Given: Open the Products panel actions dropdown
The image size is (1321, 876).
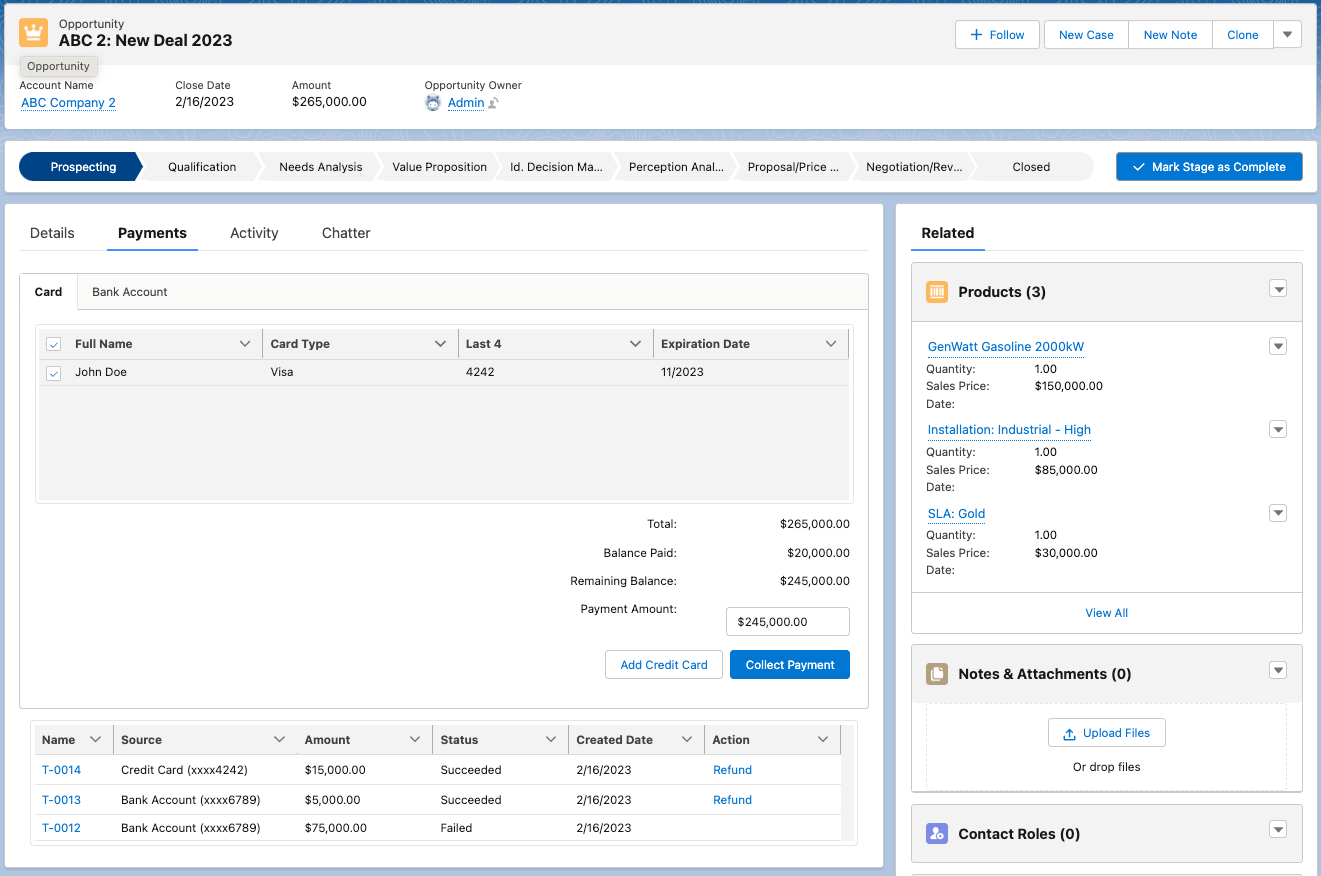Looking at the screenshot, I should click(x=1278, y=288).
